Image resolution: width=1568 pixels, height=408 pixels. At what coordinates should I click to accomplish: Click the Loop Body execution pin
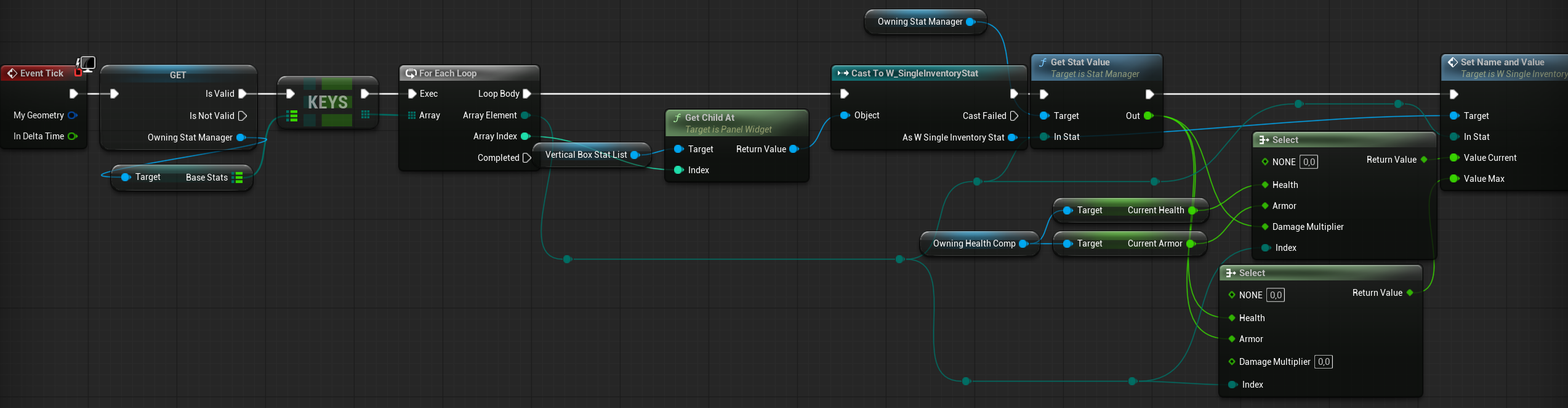[526, 94]
